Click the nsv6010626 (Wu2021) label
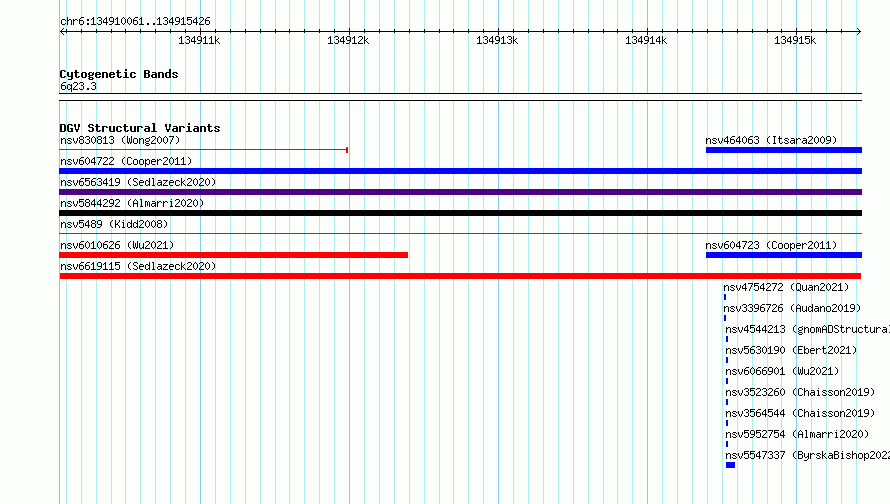This screenshot has height=504, width=890. click(117, 245)
